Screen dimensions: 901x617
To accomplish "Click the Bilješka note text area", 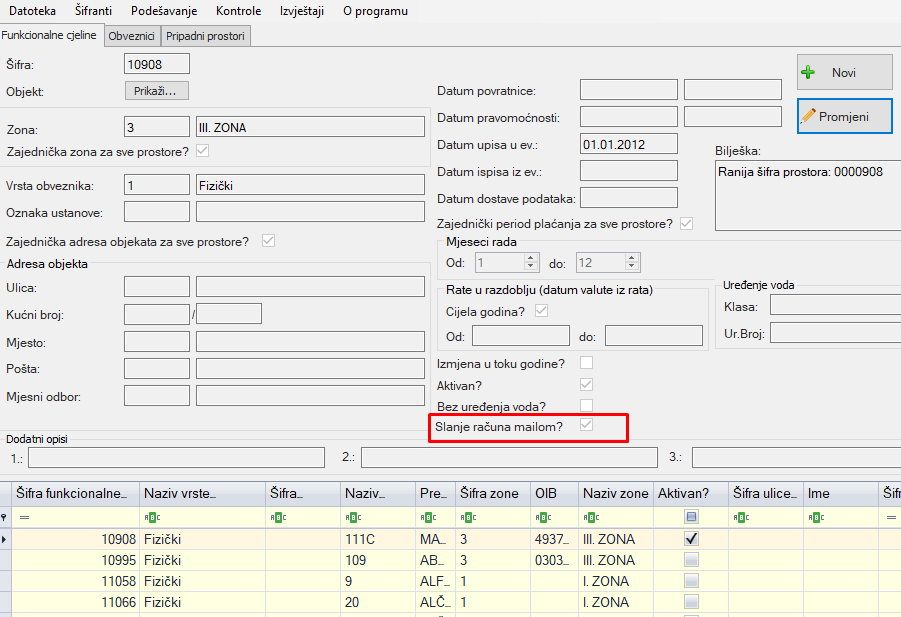I will click(806, 195).
